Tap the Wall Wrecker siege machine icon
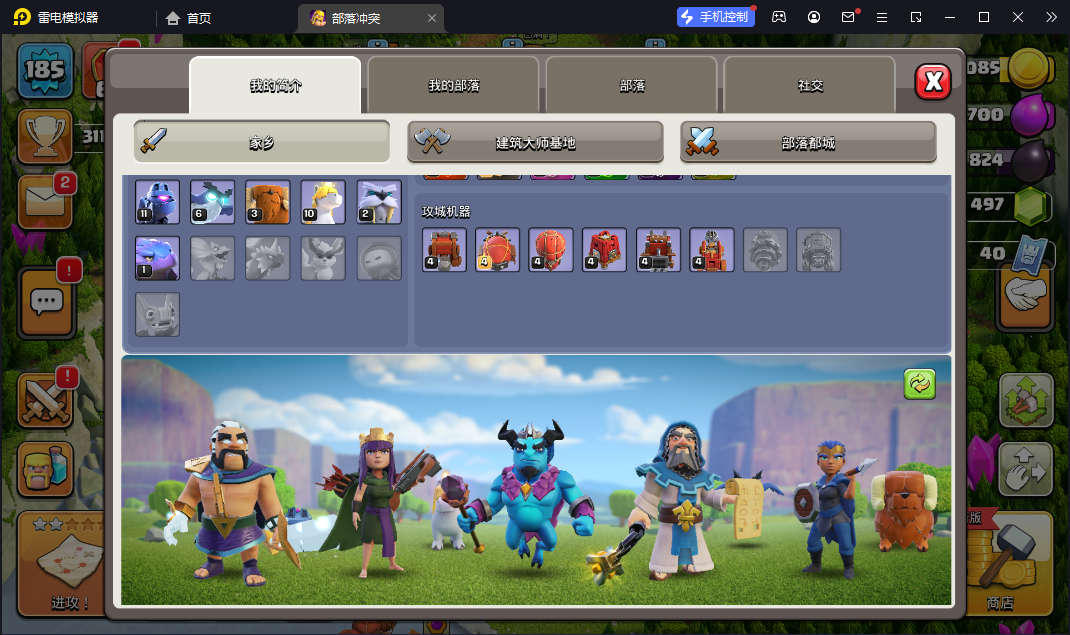This screenshot has width=1070, height=635. point(444,250)
